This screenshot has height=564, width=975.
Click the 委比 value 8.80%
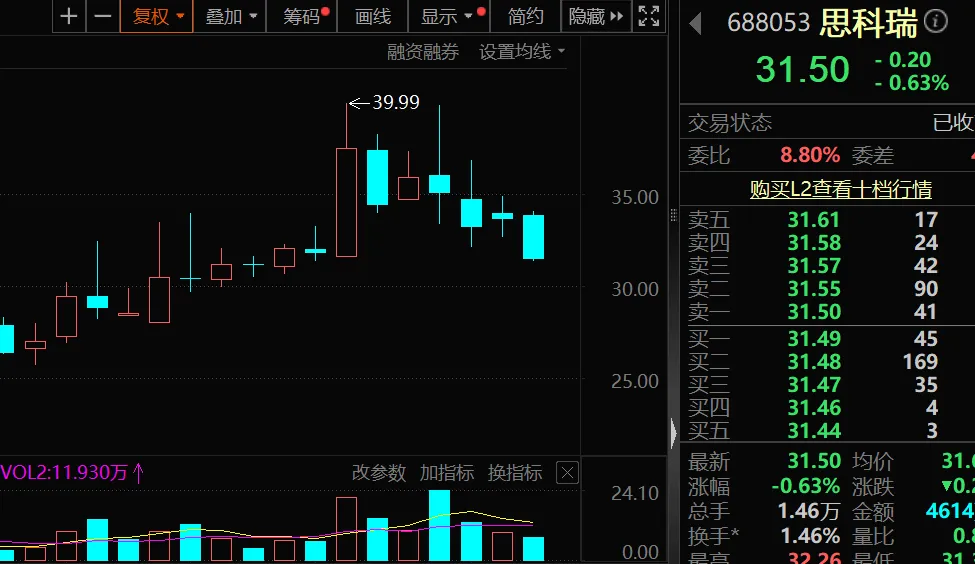tap(810, 155)
